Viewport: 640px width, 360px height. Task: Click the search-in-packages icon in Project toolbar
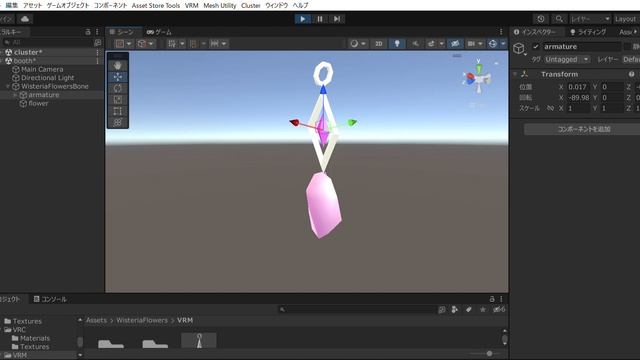[442, 310]
